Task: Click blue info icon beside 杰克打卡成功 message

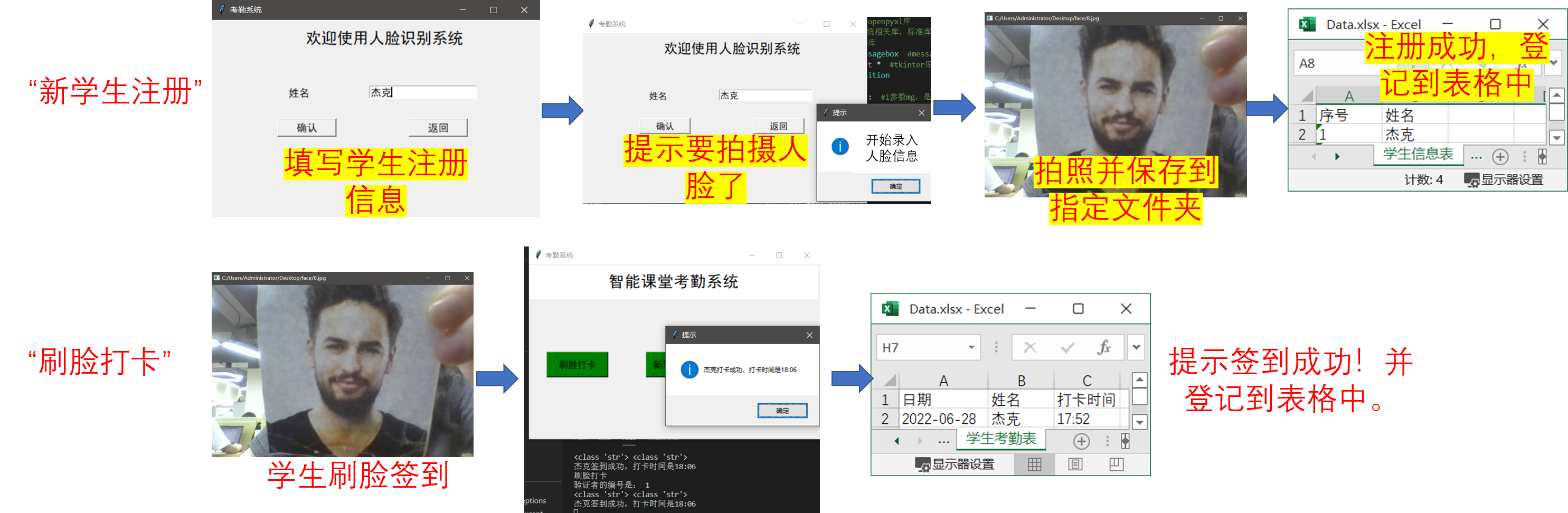Action: coord(689,369)
